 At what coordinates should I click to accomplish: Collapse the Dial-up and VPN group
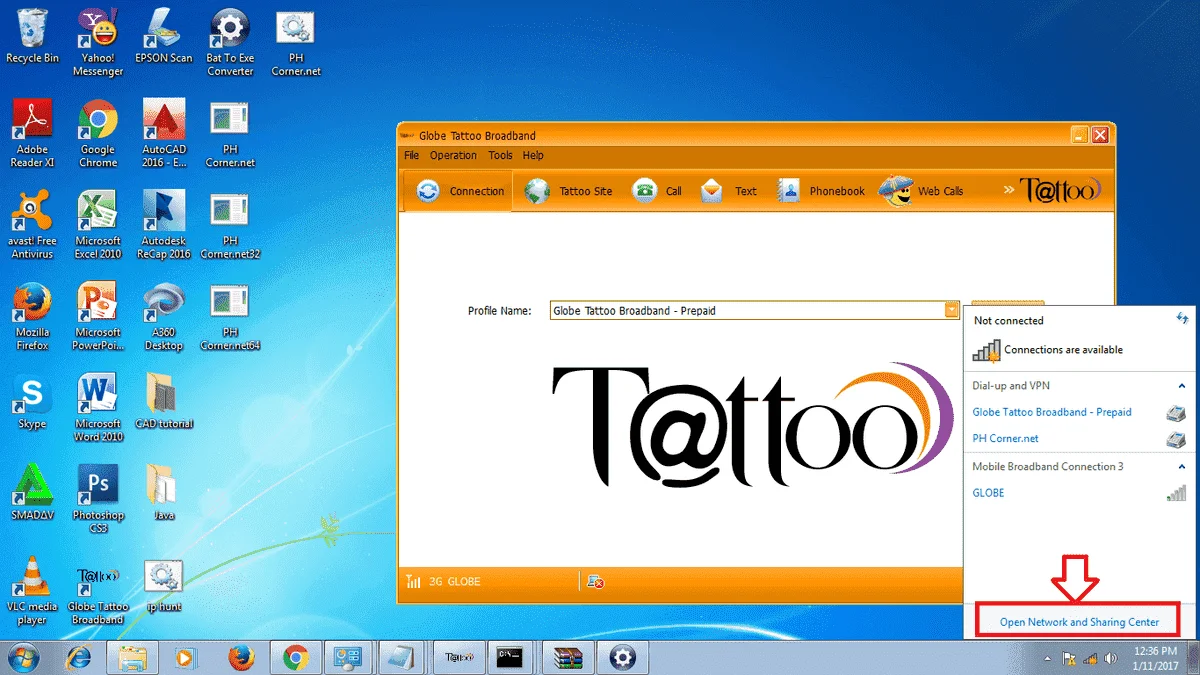(1181, 386)
